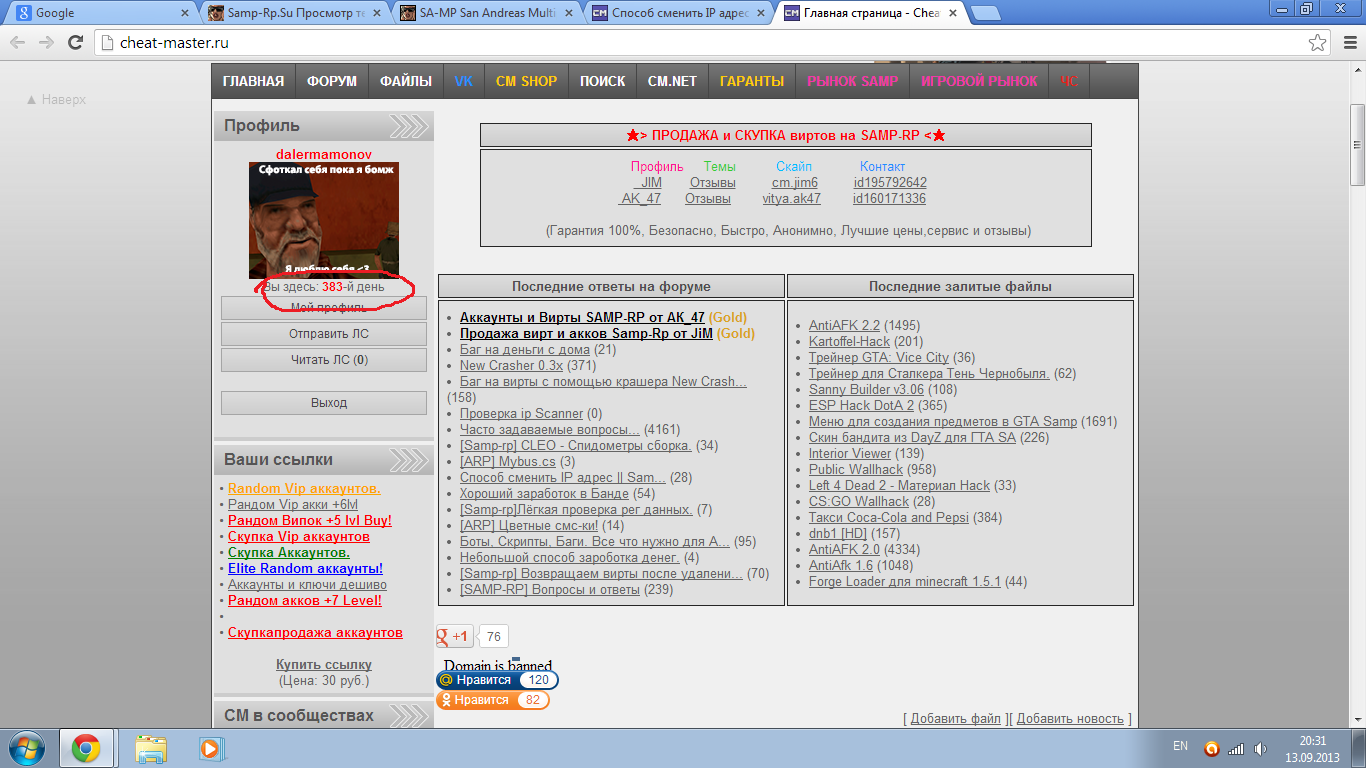Open the id195792642 contact link
This screenshot has height=768, width=1366.
(890, 183)
